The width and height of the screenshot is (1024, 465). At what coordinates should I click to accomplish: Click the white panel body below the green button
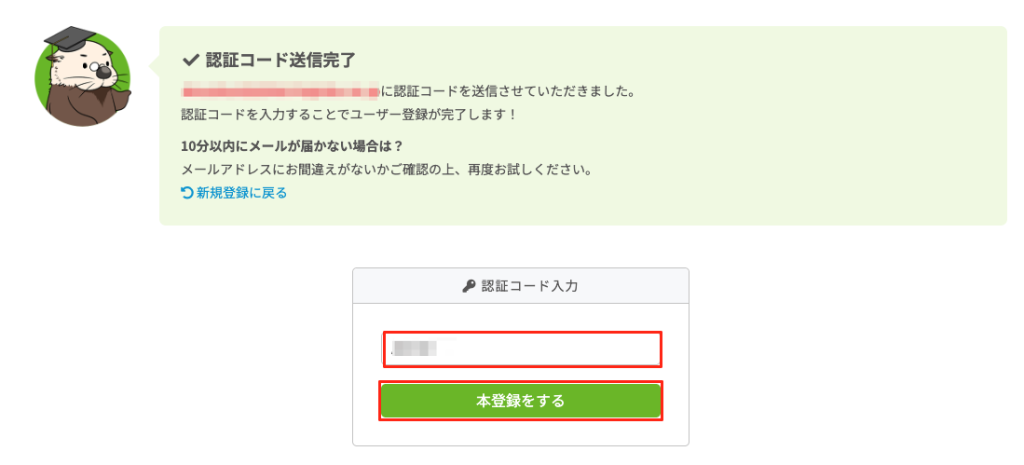pyautogui.click(x=520, y=432)
